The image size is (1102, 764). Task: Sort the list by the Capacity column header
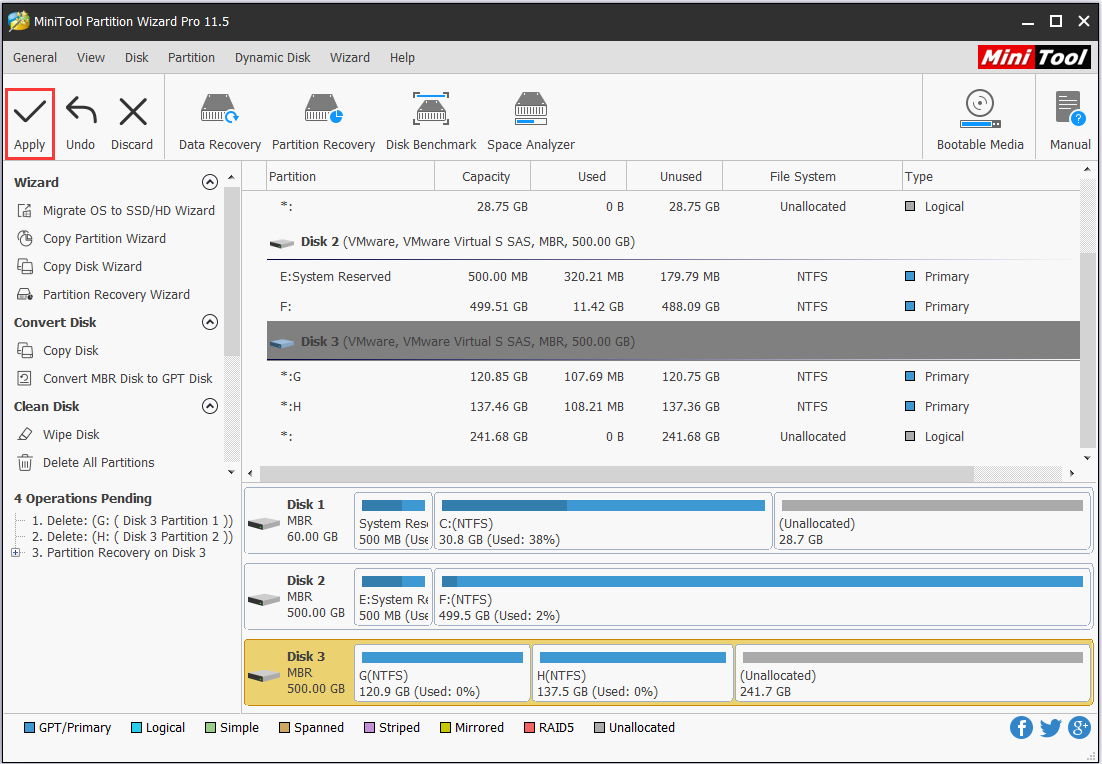tap(483, 176)
